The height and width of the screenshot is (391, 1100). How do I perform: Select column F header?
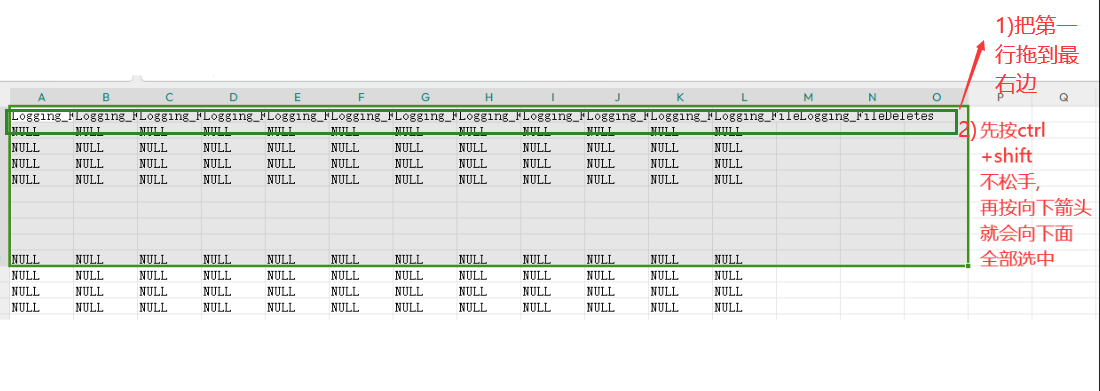(x=361, y=97)
